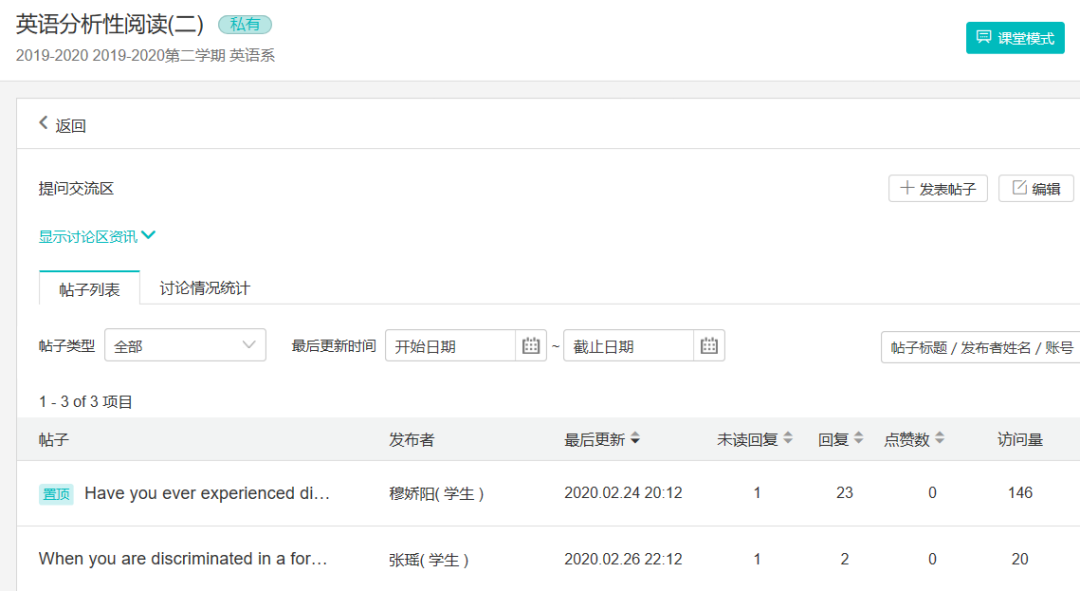Sort the 点赞数 column

click(x=940, y=439)
